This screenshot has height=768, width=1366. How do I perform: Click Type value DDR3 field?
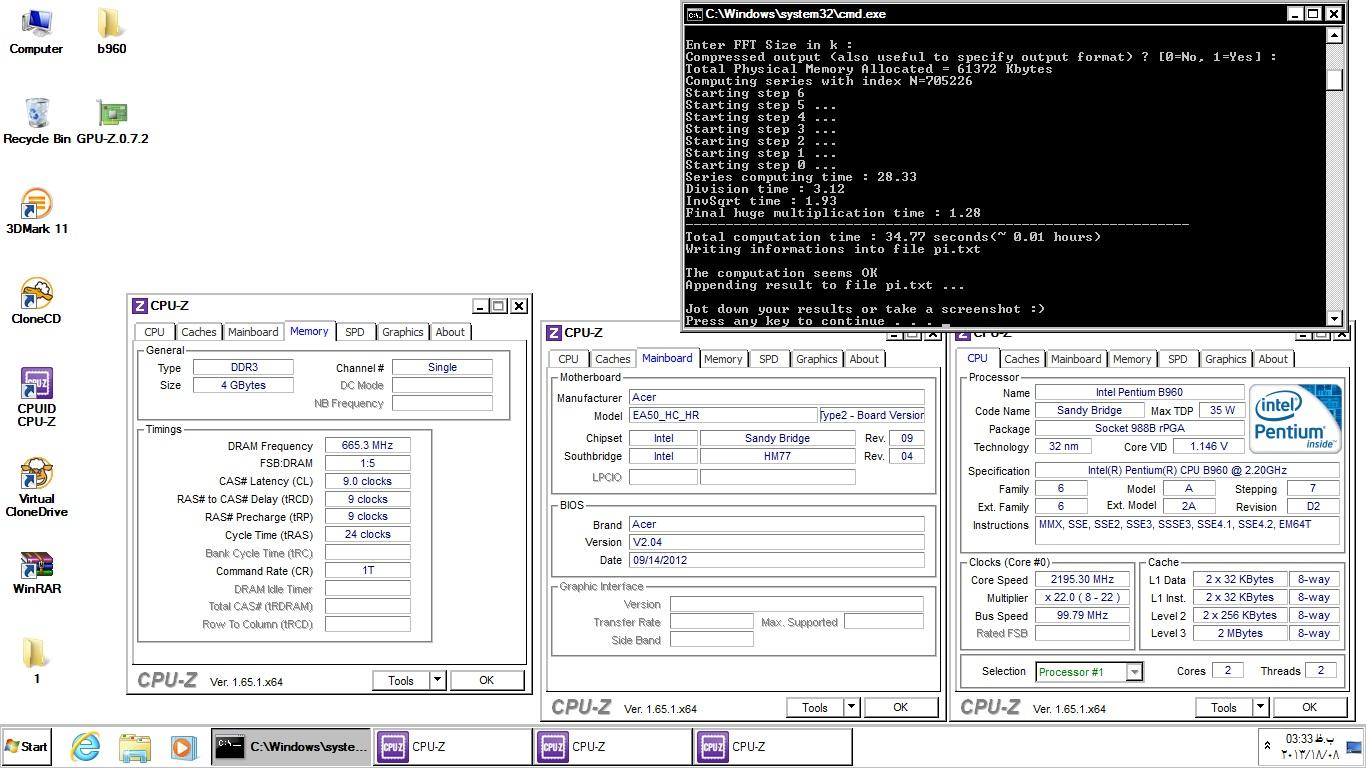[243, 367]
